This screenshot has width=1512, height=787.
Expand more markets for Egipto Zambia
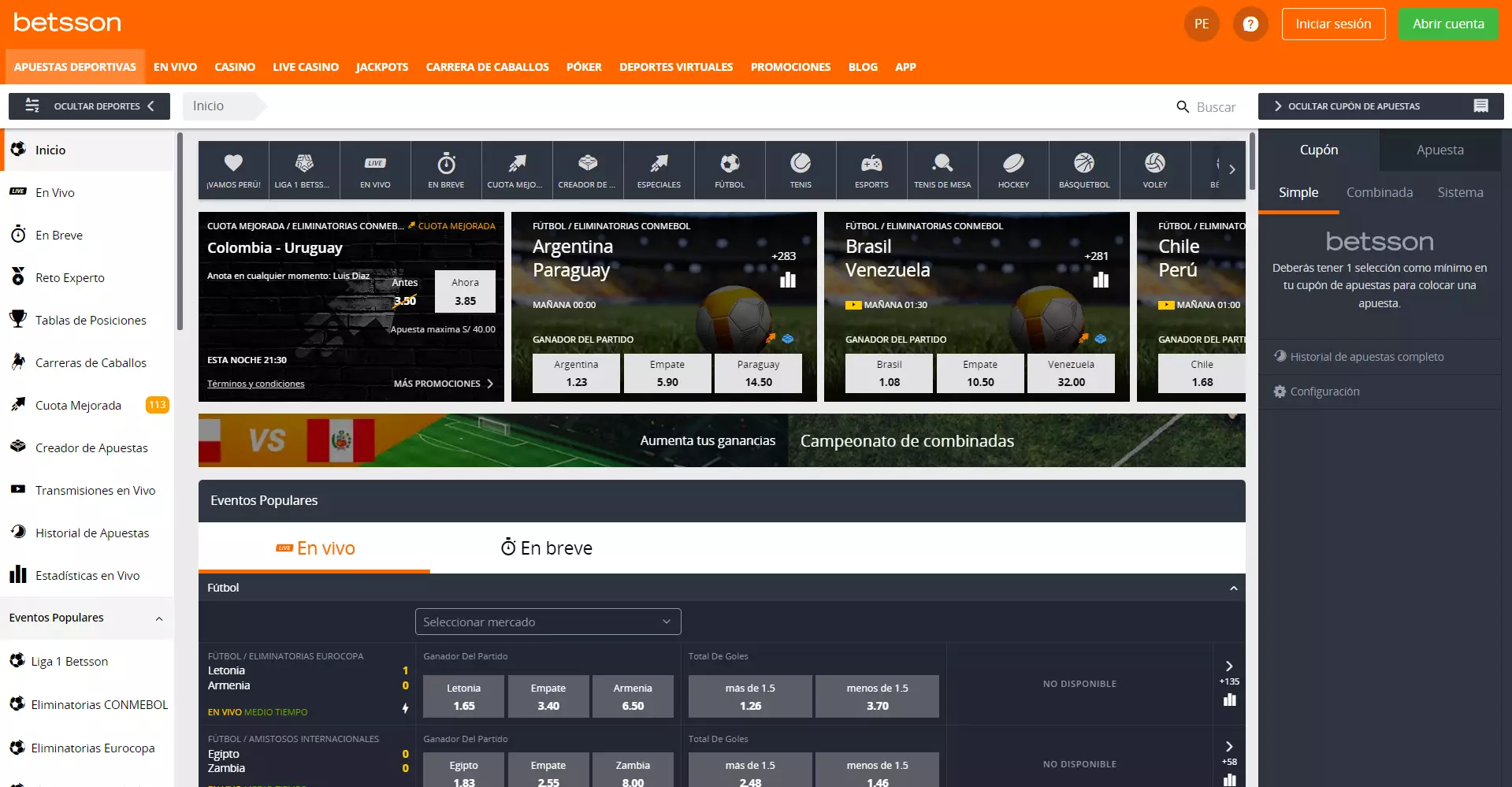click(x=1229, y=747)
